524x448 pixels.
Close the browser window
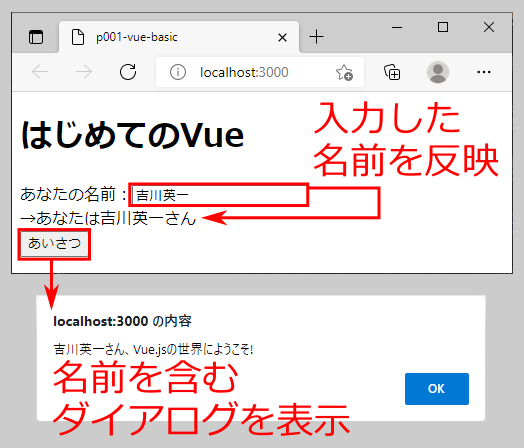pyautogui.click(x=489, y=27)
